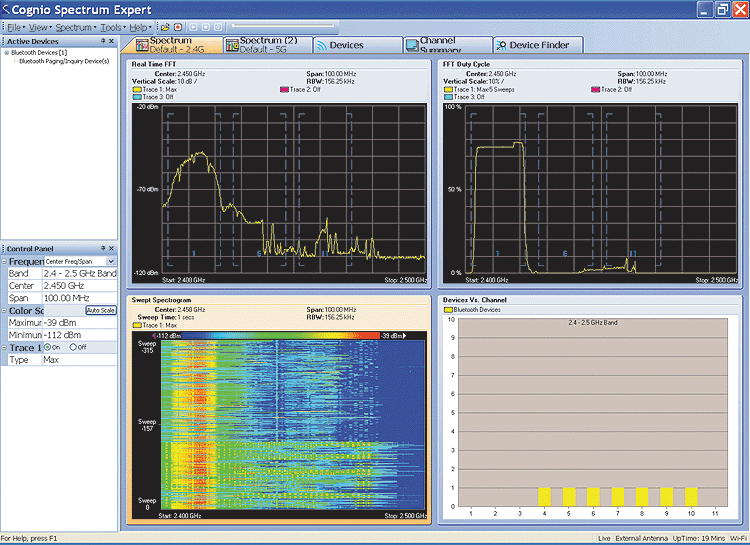The width and height of the screenshot is (750, 545).
Task: Click the Devices Vs. Channel panel title
Action: point(474,300)
